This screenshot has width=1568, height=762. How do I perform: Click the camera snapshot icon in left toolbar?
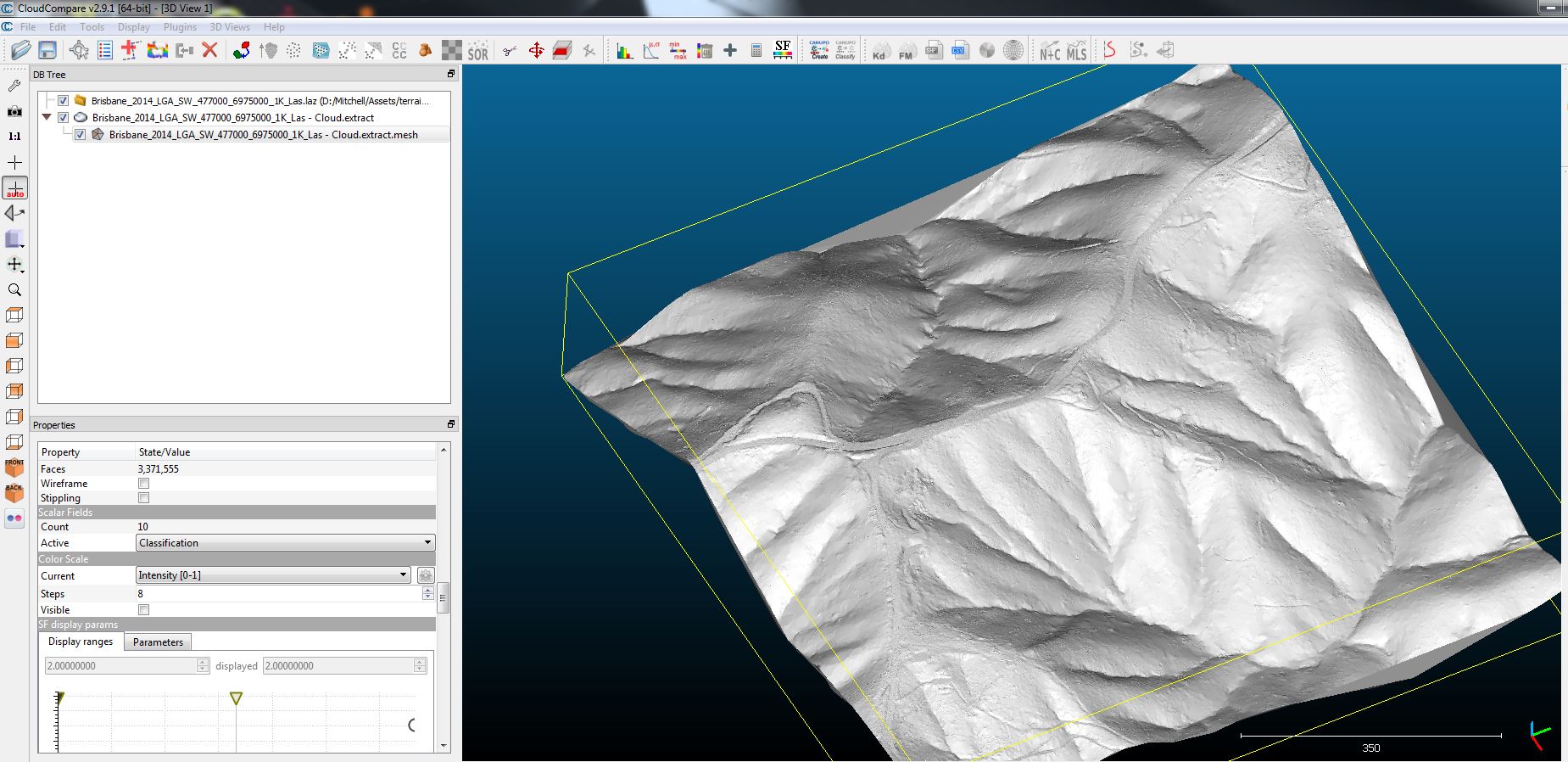(x=14, y=111)
